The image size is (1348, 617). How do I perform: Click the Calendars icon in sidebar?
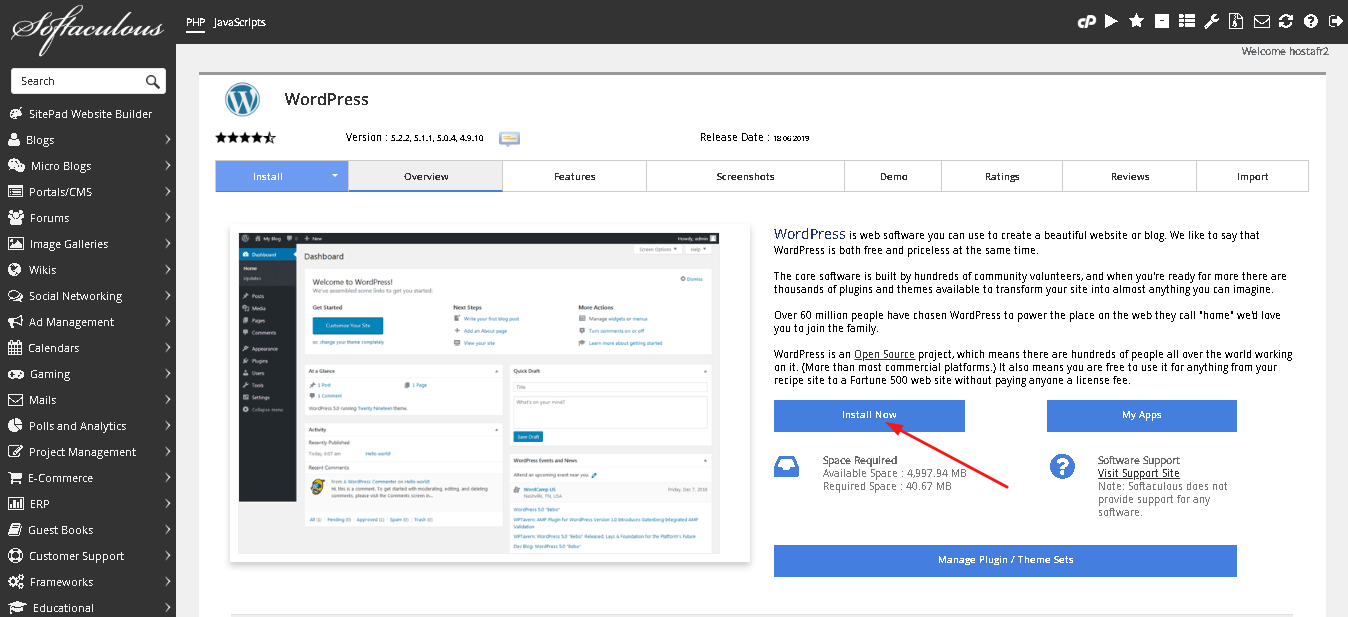[15, 348]
